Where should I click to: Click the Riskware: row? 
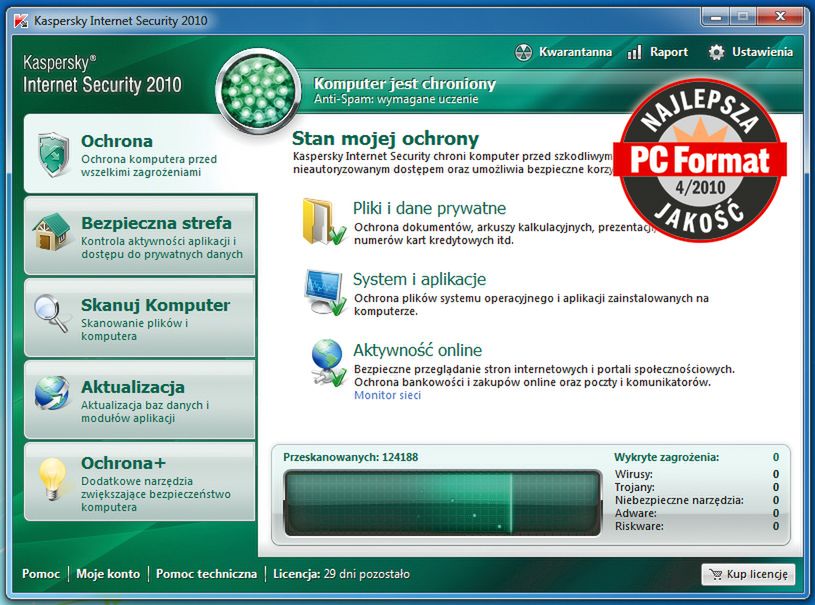click(697, 526)
